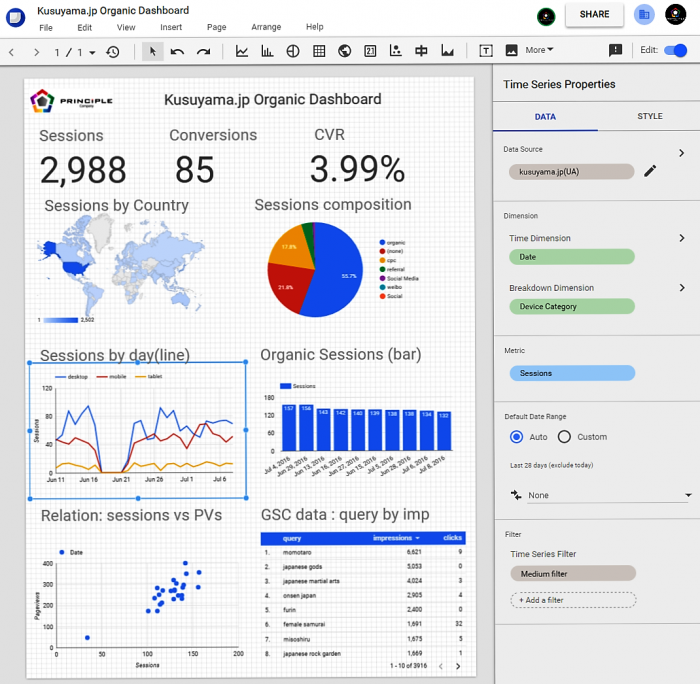
Task: Open the More toolbar dropdown
Action: click(x=539, y=50)
